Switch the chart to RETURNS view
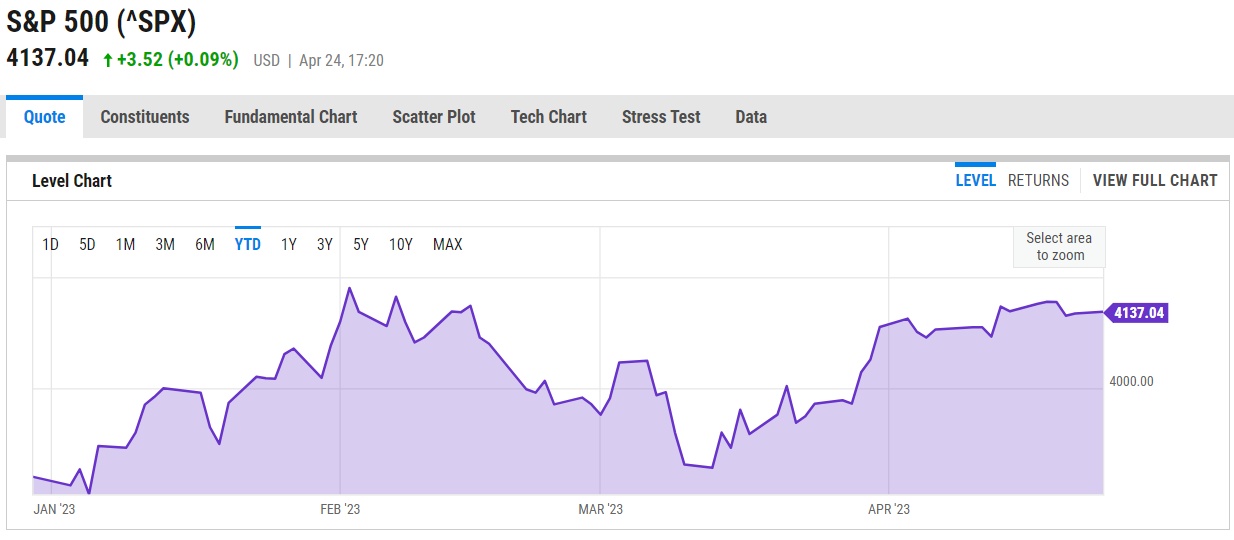Viewport: 1234px width, 540px height. click(x=1038, y=181)
